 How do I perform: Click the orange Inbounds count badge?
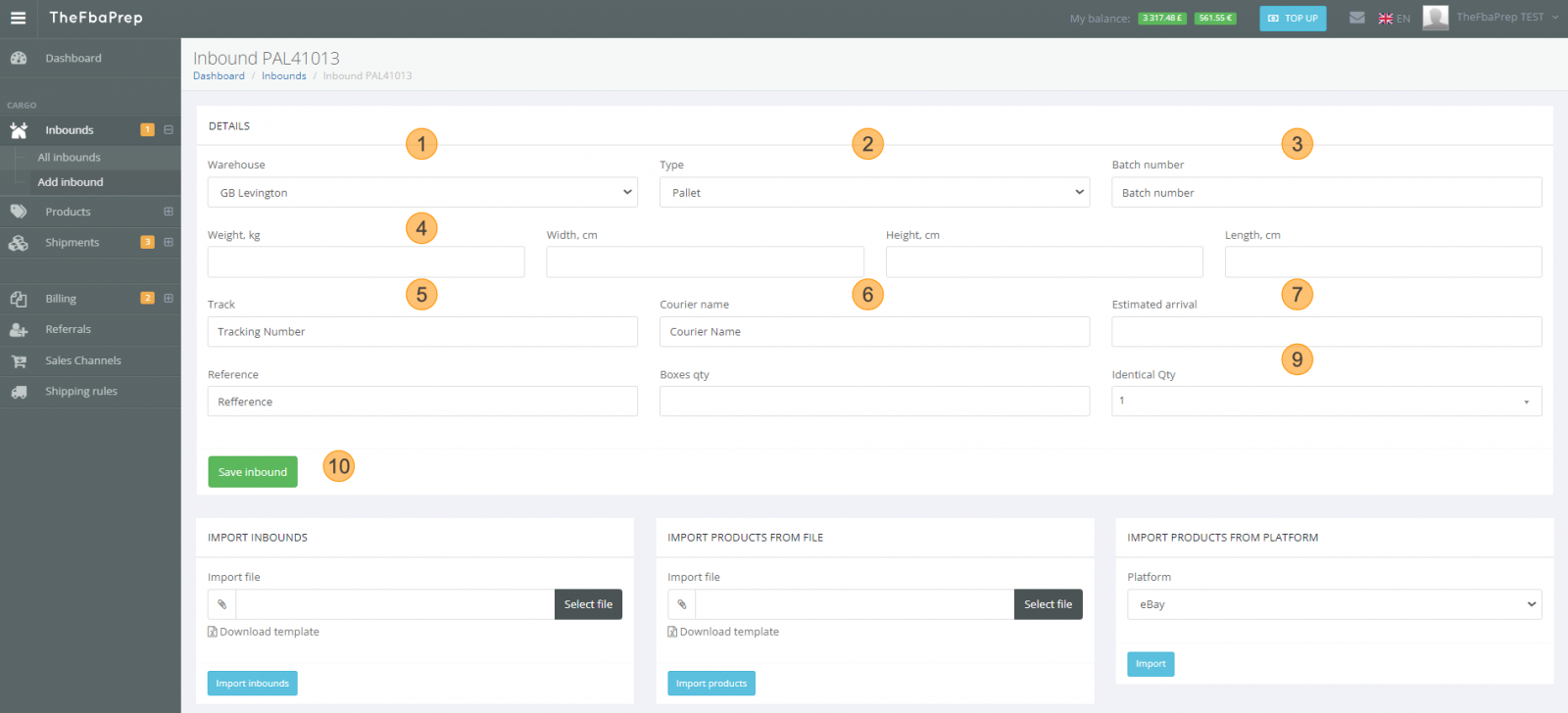147,129
